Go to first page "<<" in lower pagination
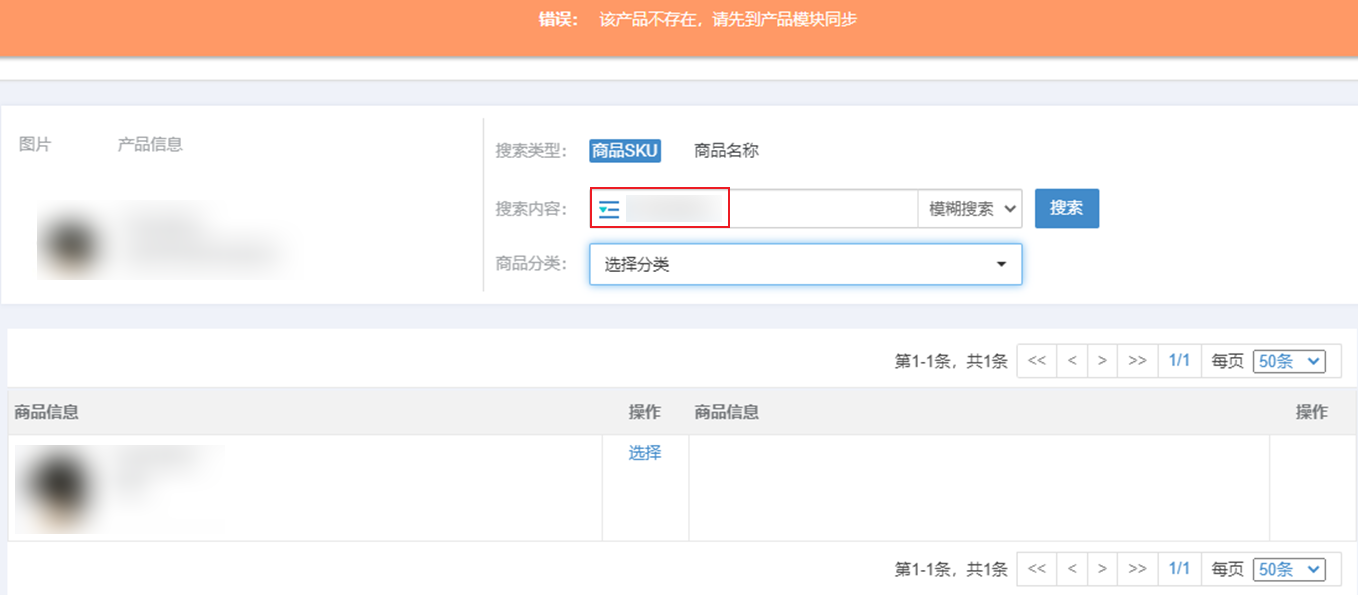Image resolution: width=1358 pixels, height=595 pixels. pos(1036,569)
